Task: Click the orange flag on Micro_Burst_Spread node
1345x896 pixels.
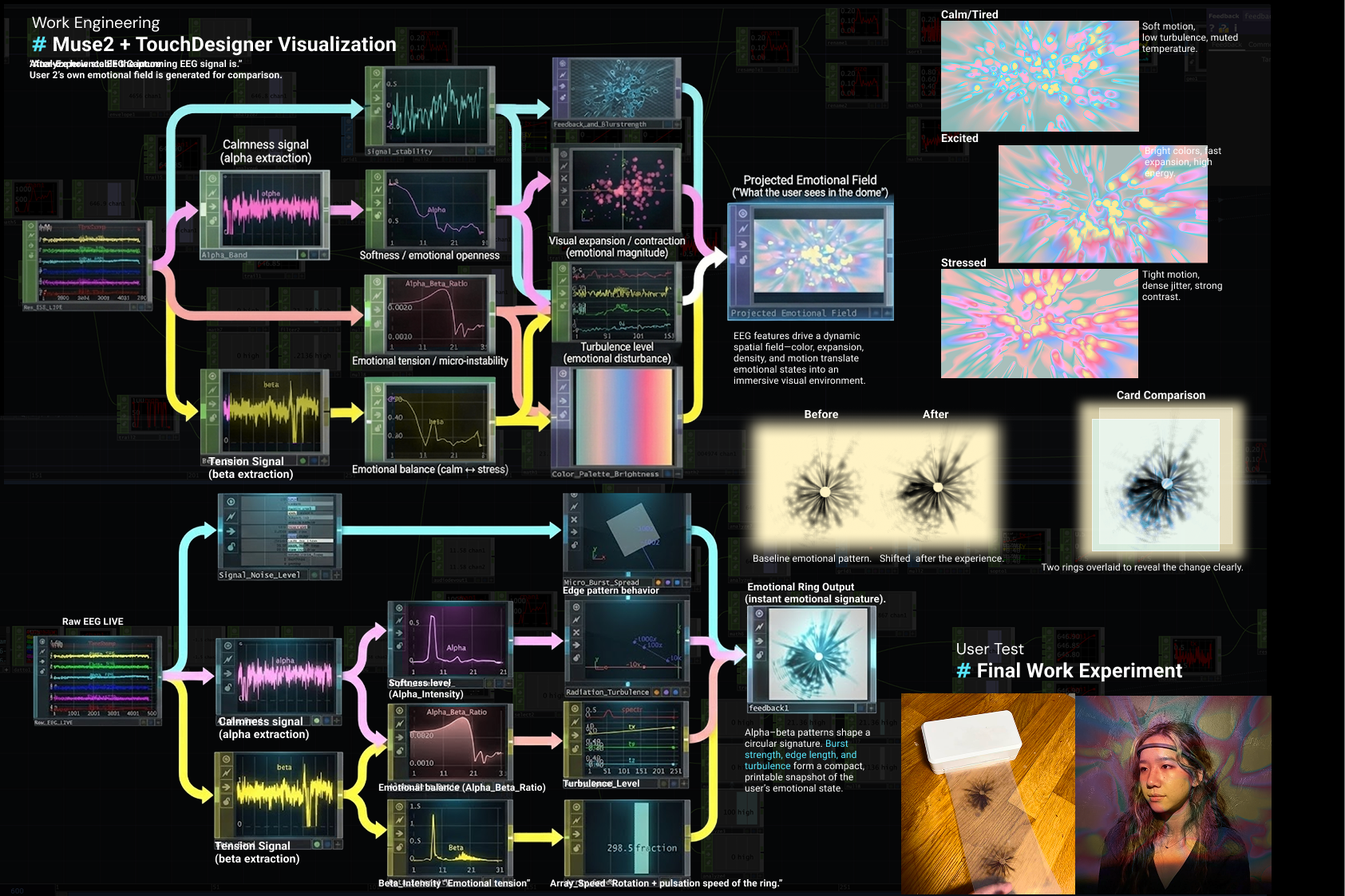Action: (658, 582)
